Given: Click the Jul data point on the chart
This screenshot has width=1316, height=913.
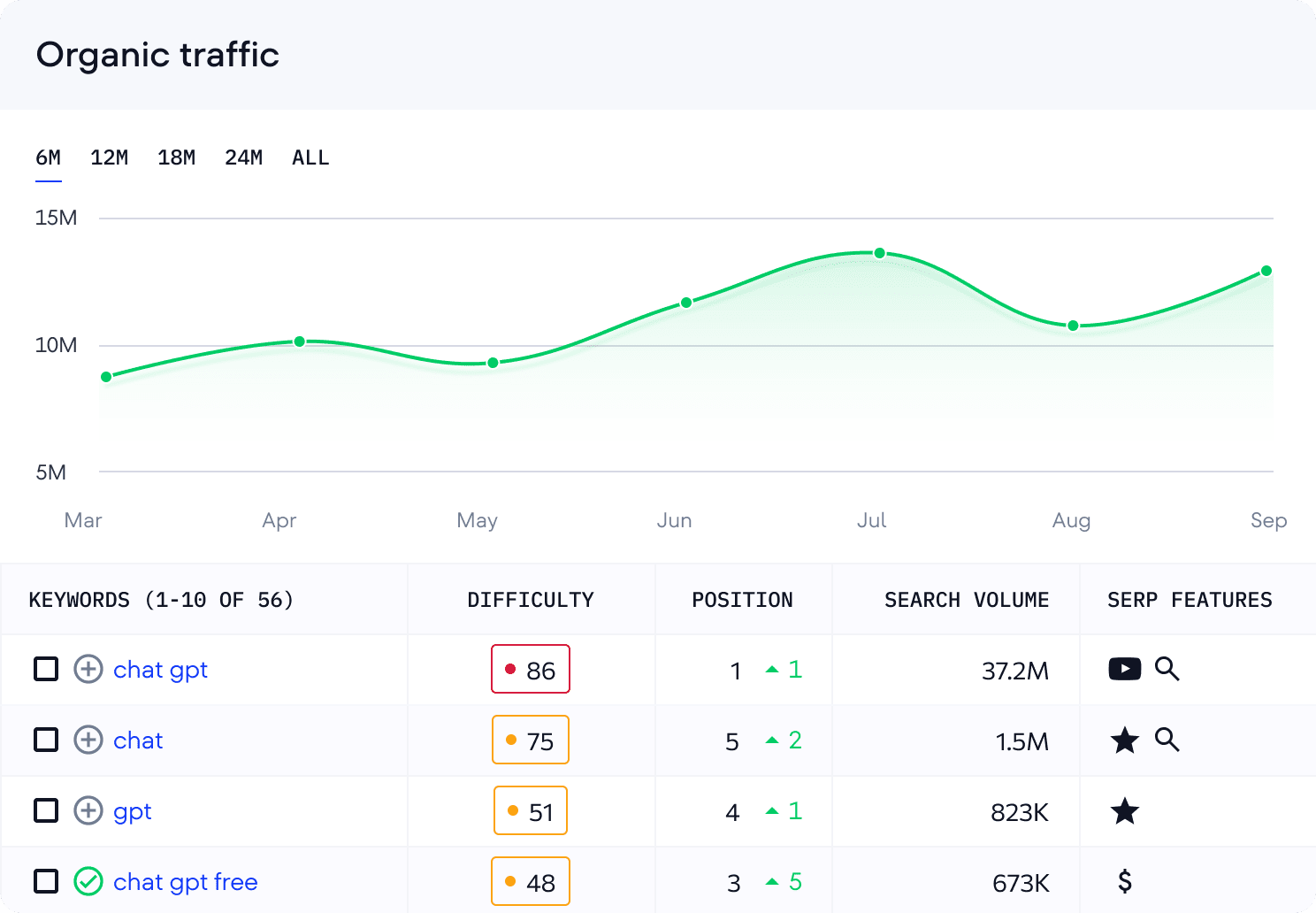Looking at the screenshot, I should click(x=879, y=253).
